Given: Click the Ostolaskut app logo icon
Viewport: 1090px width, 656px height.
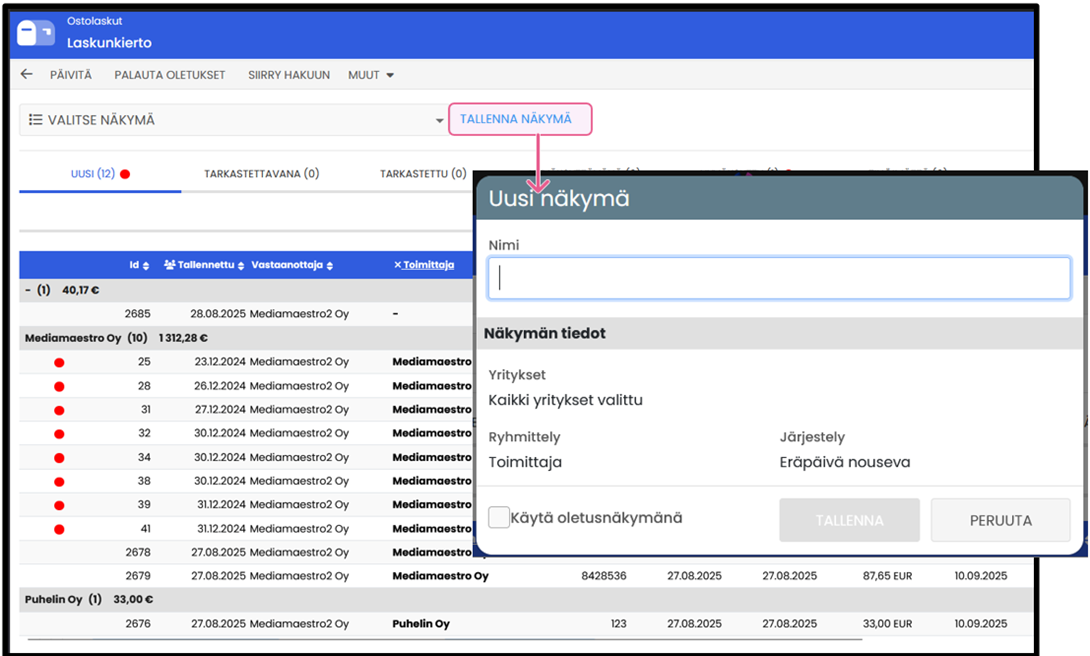Looking at the screenshot, I should [x=37, y=32].
